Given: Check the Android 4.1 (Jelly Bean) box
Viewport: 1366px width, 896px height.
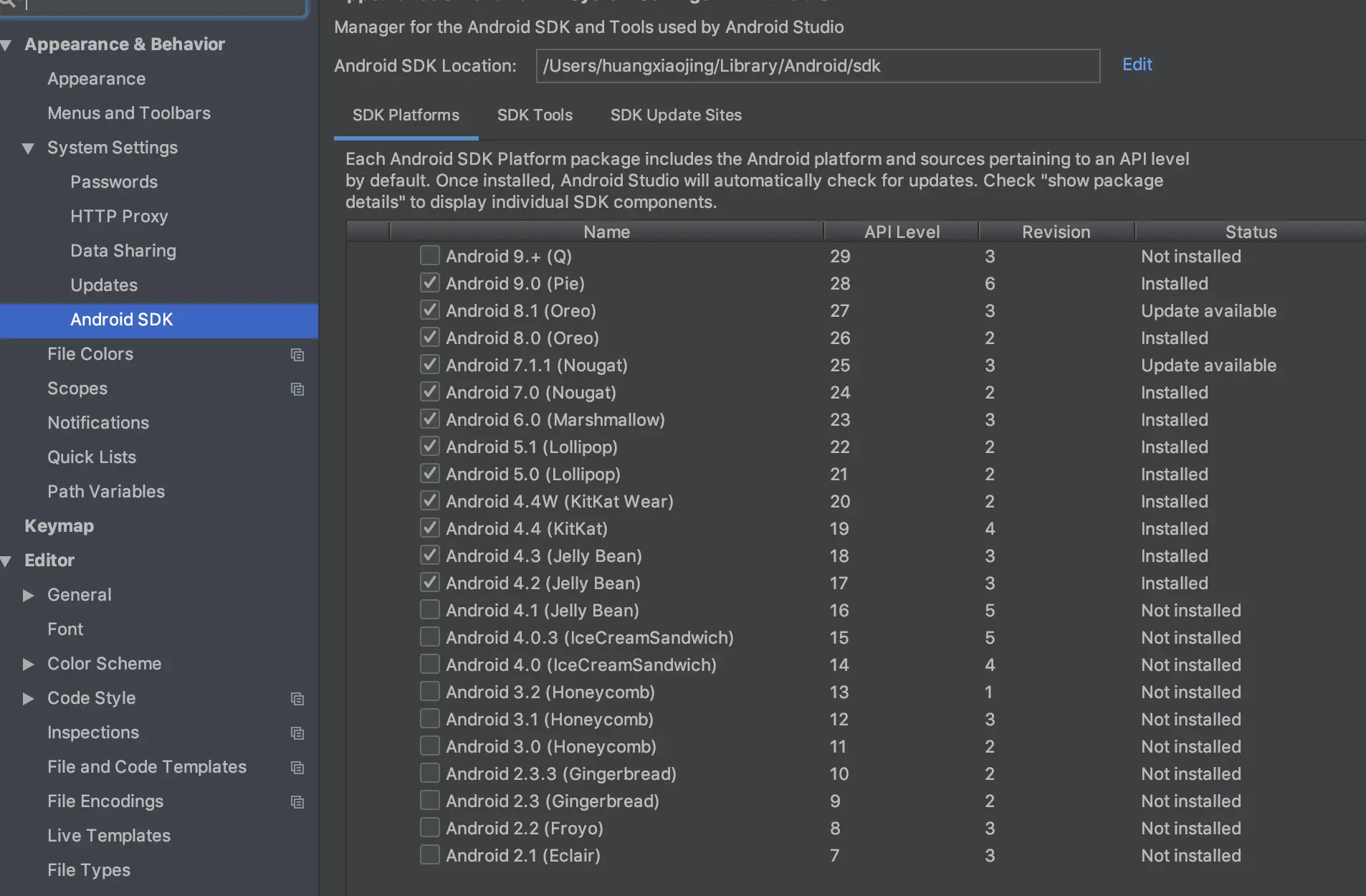Looking at the screenshot, I should pos(430,610).
